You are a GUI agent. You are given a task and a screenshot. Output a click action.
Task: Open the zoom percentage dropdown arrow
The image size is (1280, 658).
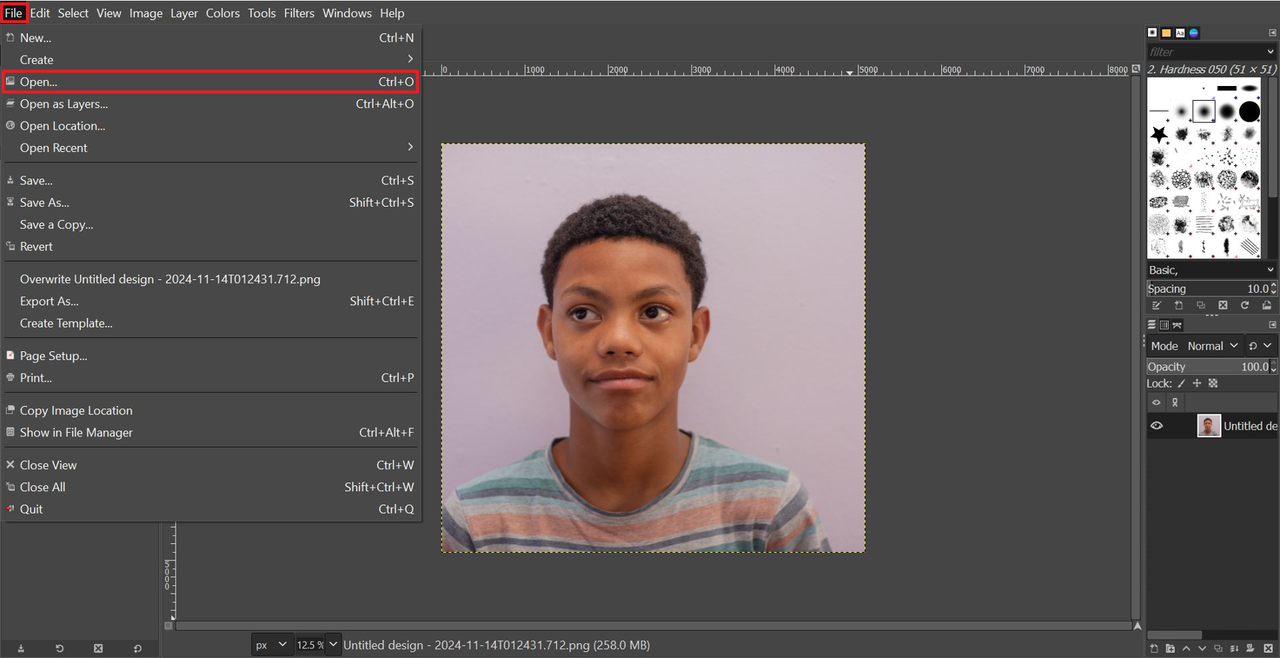click(334, 645)
